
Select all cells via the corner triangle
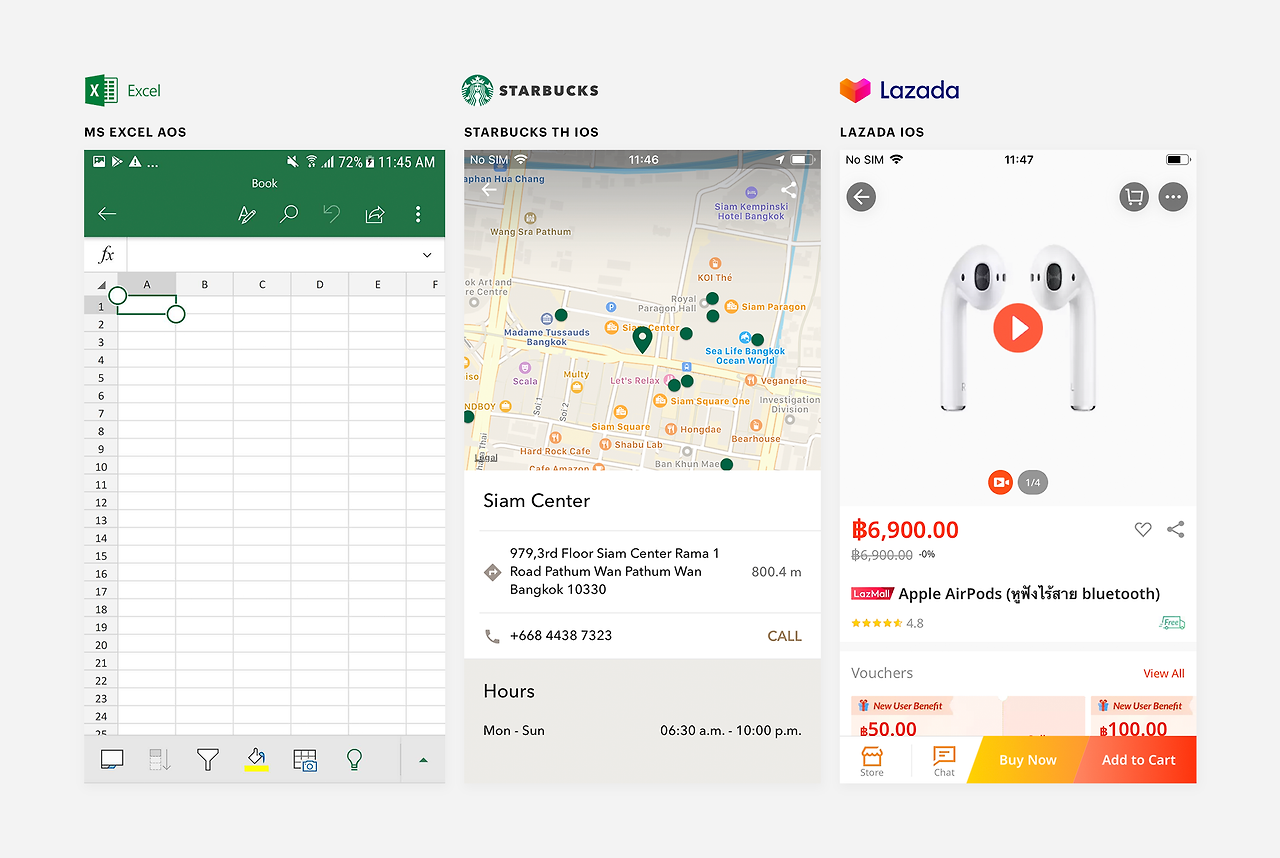point(101,285)
